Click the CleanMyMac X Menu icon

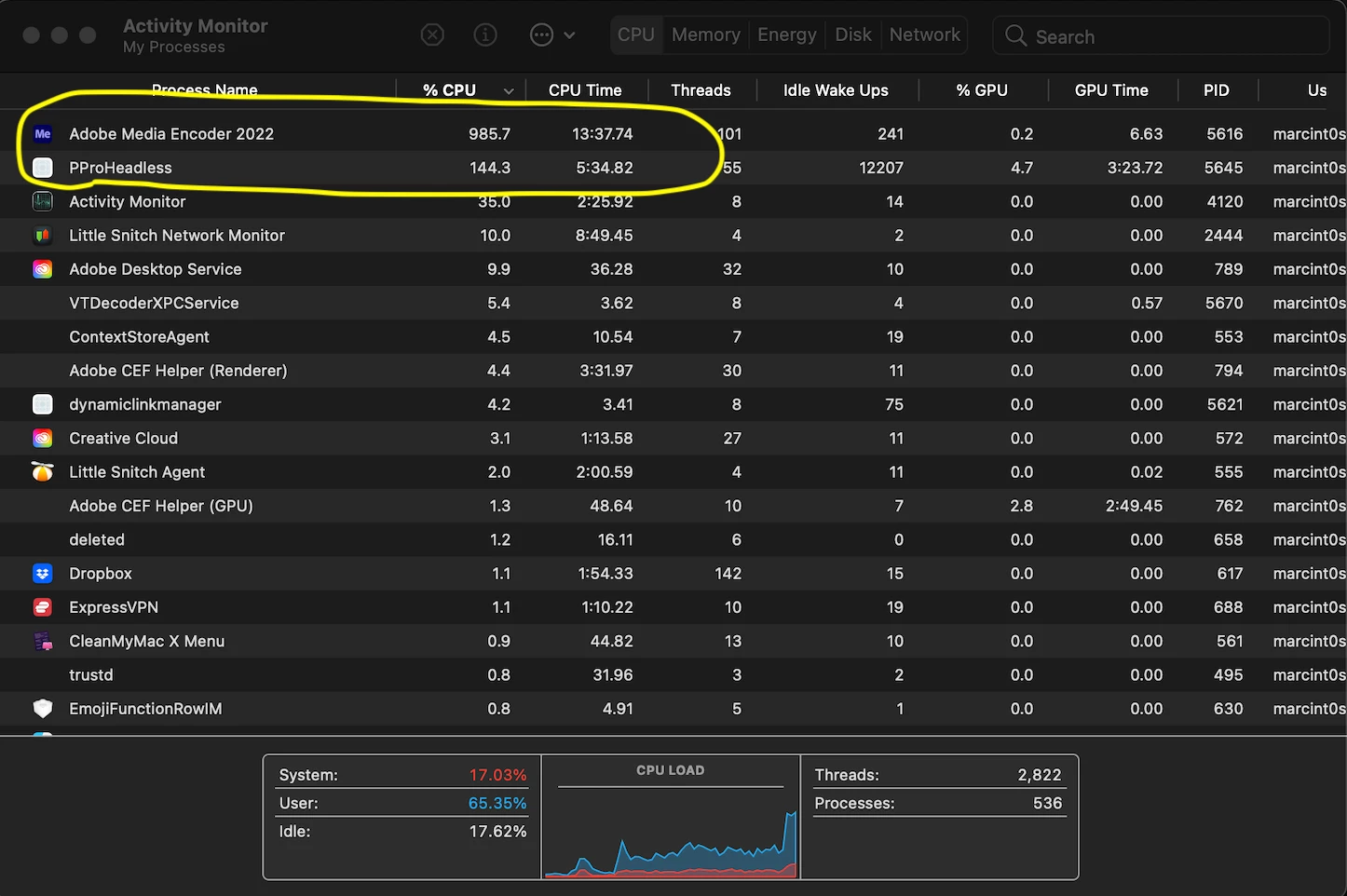pos(43,641)
